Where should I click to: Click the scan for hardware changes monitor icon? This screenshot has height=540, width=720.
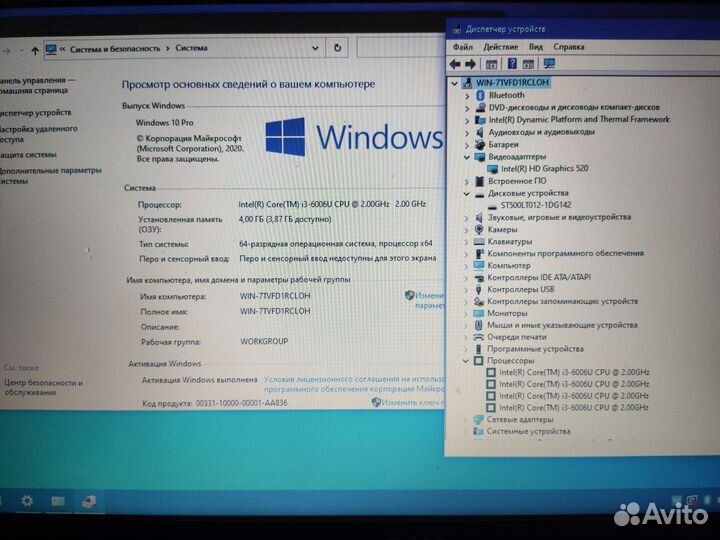coord(549,64)
